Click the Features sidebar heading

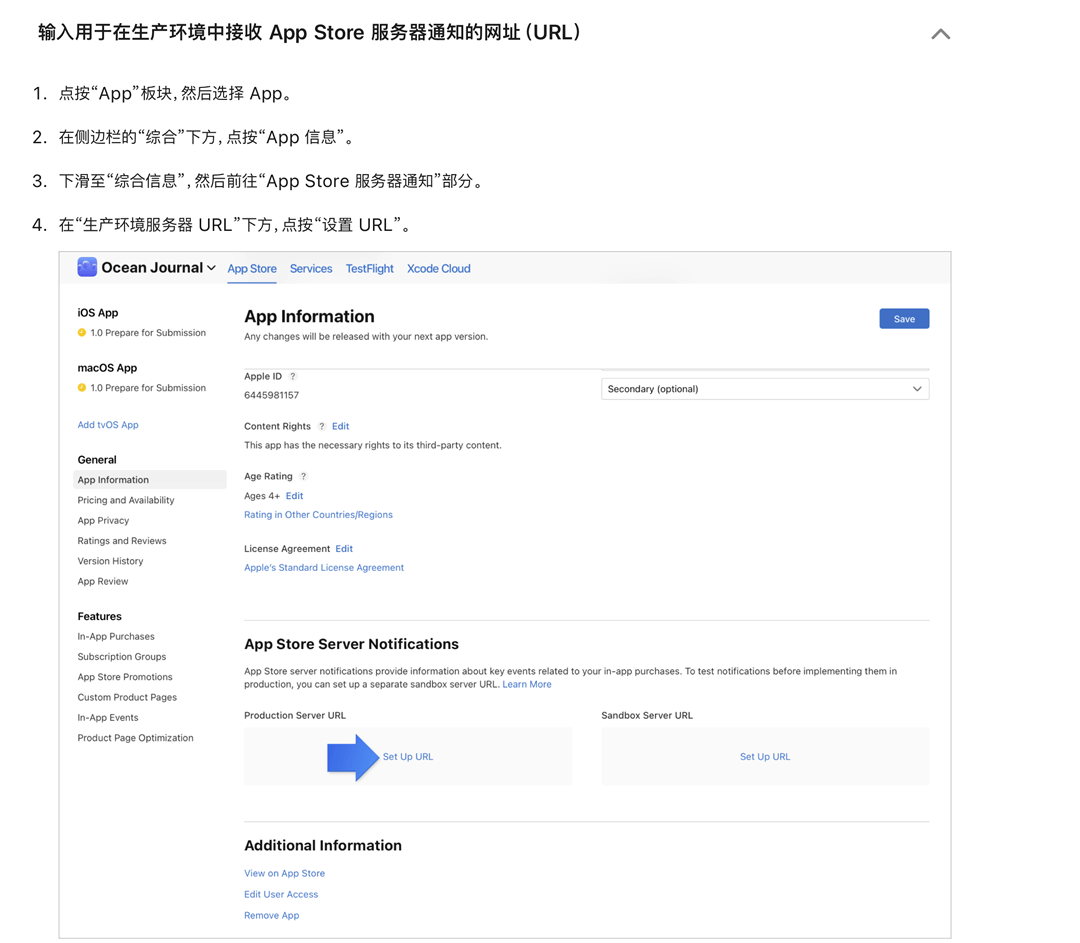pos(99,616)
